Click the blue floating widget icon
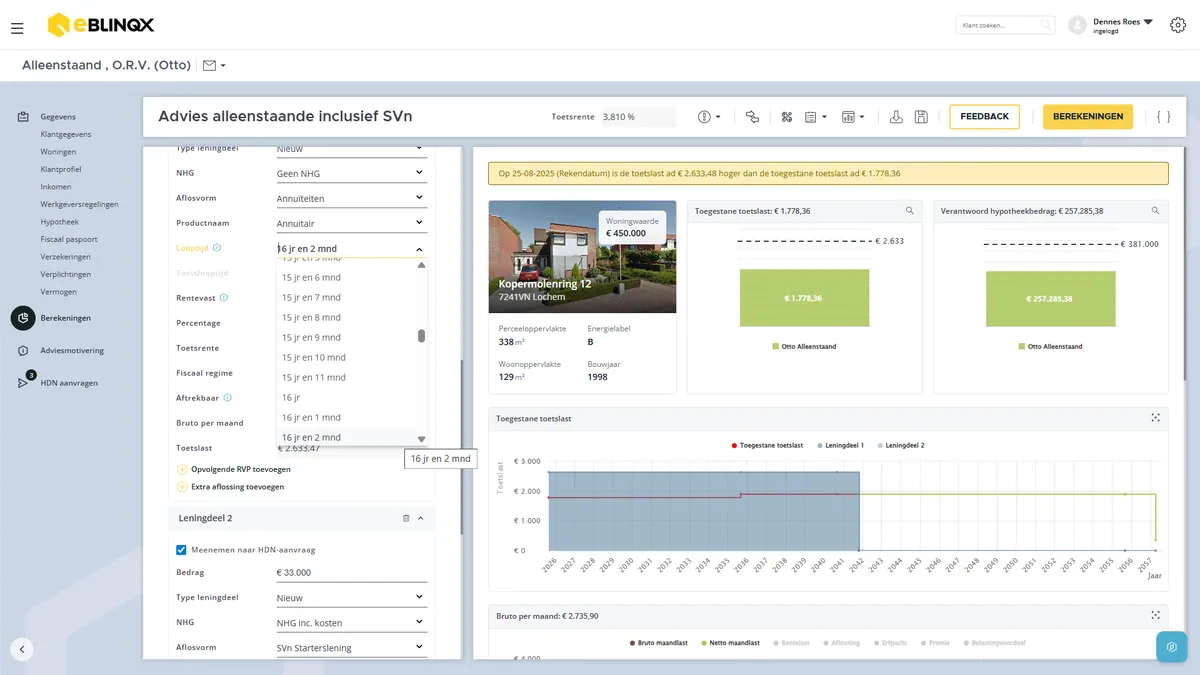1200x675 pixels. coord(1172,647)
